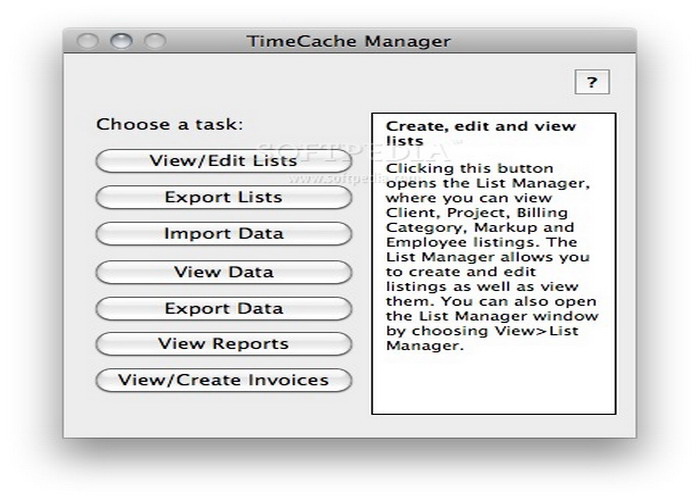Click the Export Lists button
Screen dimensions: 700x500
click(223, 198)
